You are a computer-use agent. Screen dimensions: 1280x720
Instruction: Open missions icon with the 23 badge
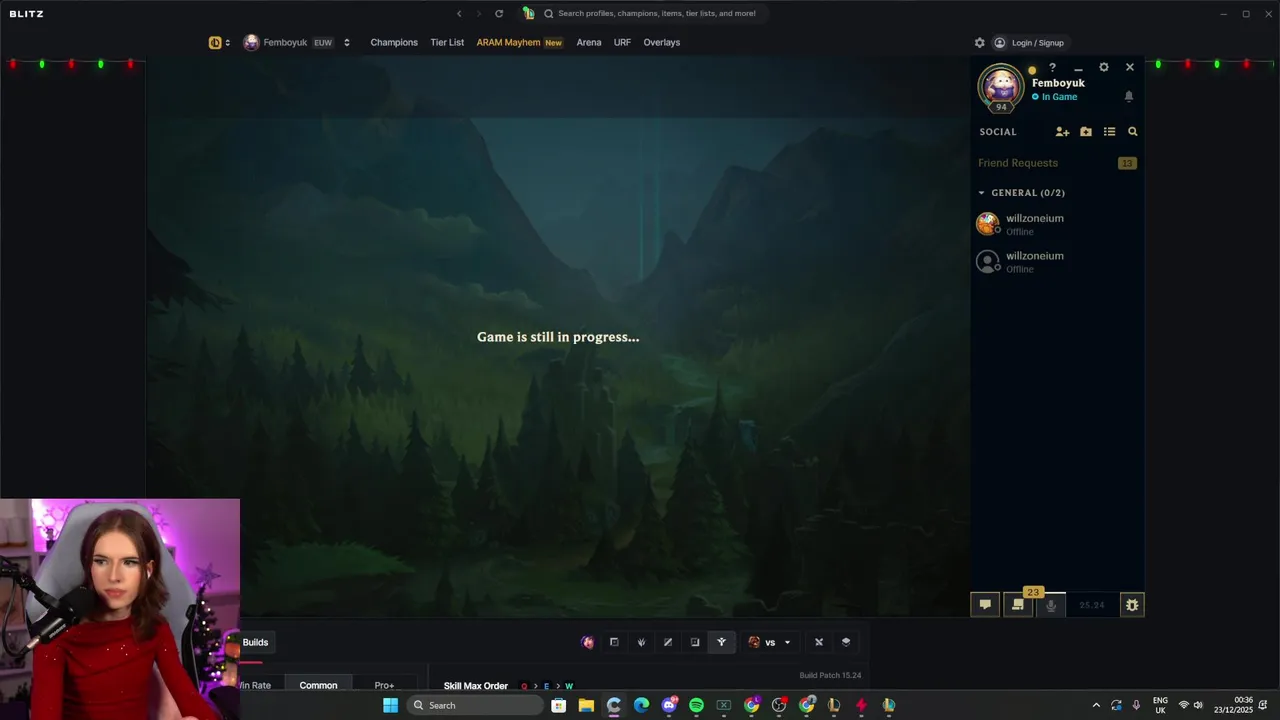pyautogui.click(x=1018, y=604)
